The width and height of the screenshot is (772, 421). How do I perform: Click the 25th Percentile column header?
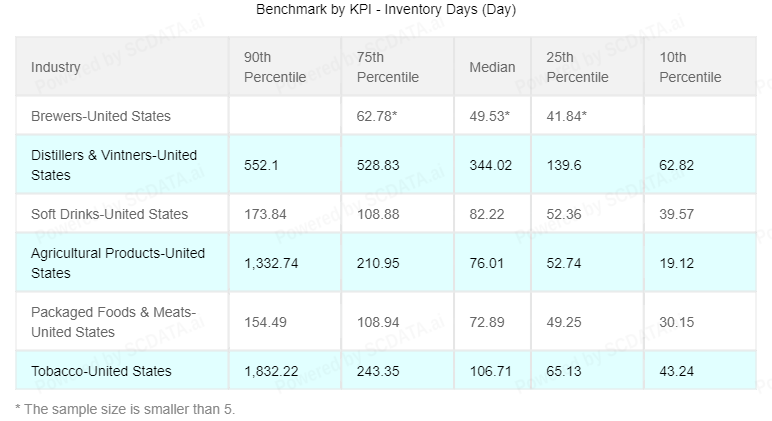(x=577, y=67)
